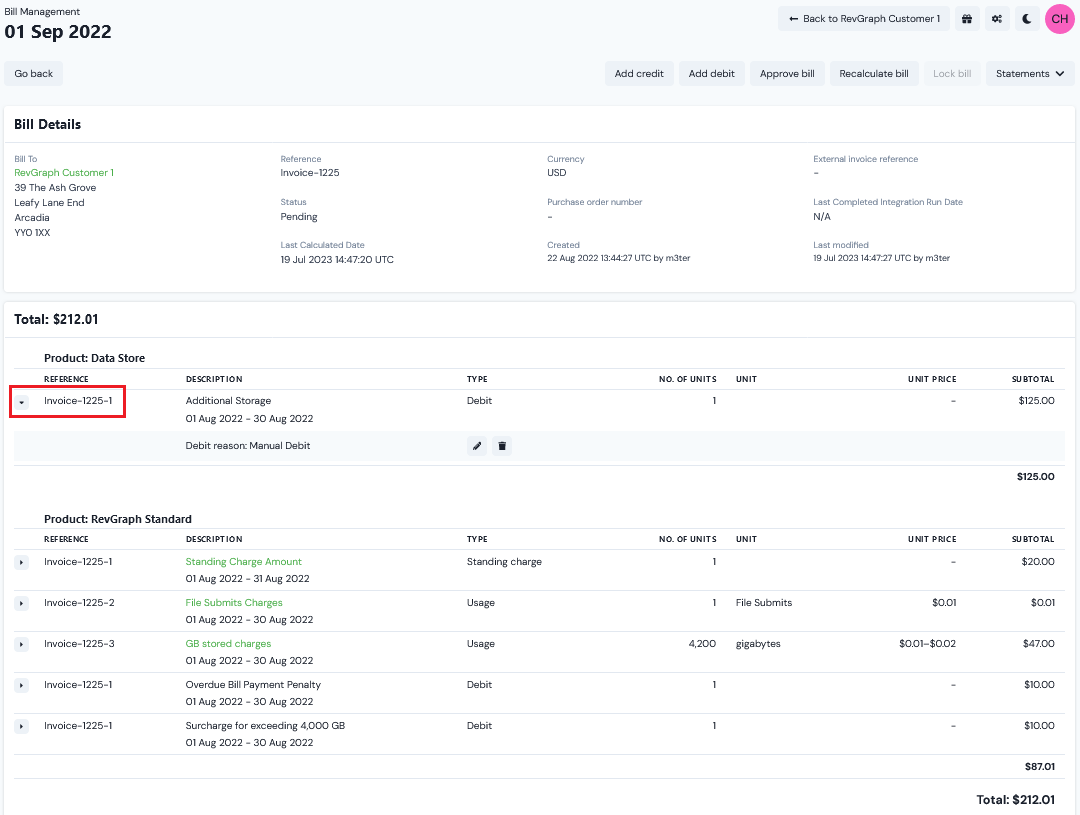Go back to RevGraph Customer 1

(x=864, y=19)
